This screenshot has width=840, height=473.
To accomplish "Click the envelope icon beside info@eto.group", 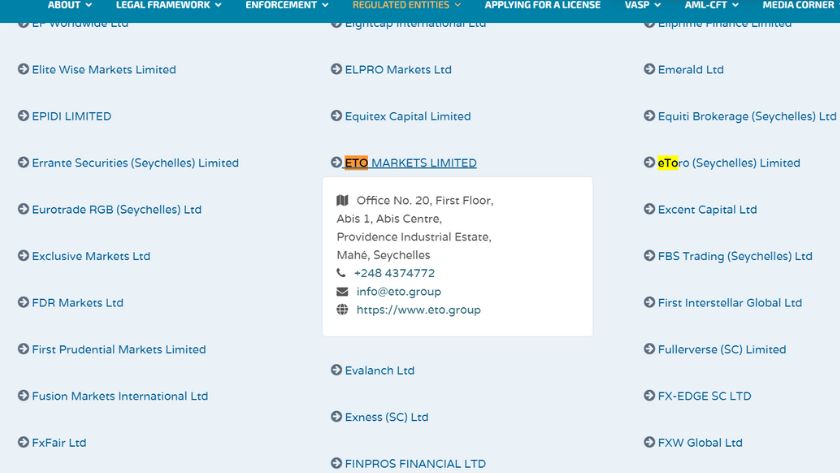I will point(342,292).
